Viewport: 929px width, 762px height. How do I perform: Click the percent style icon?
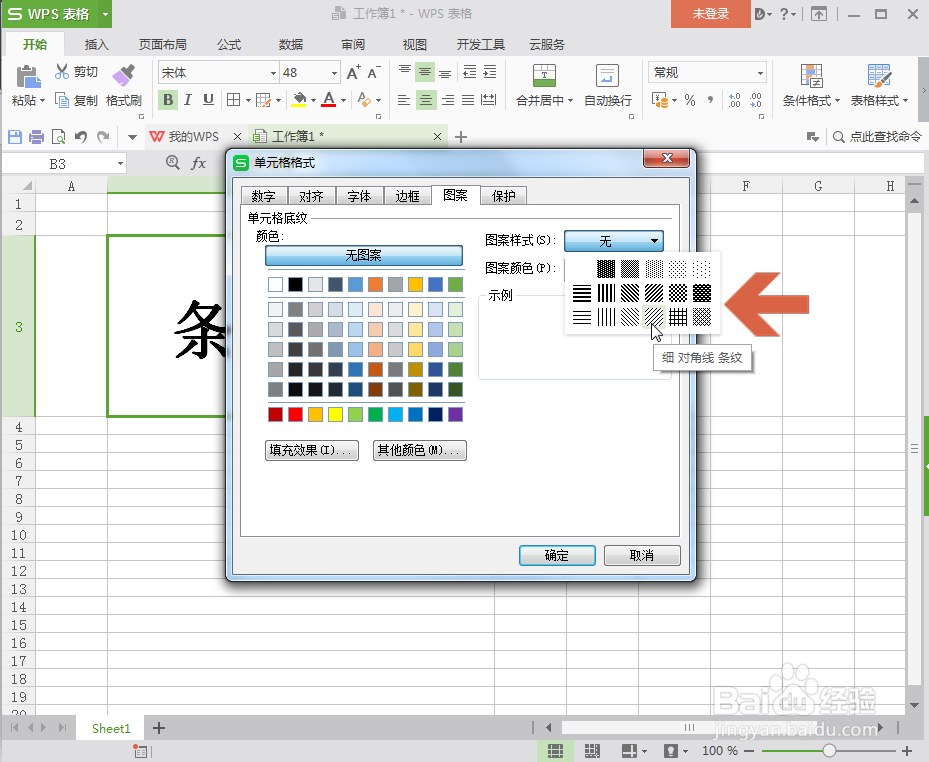point(690,100)
